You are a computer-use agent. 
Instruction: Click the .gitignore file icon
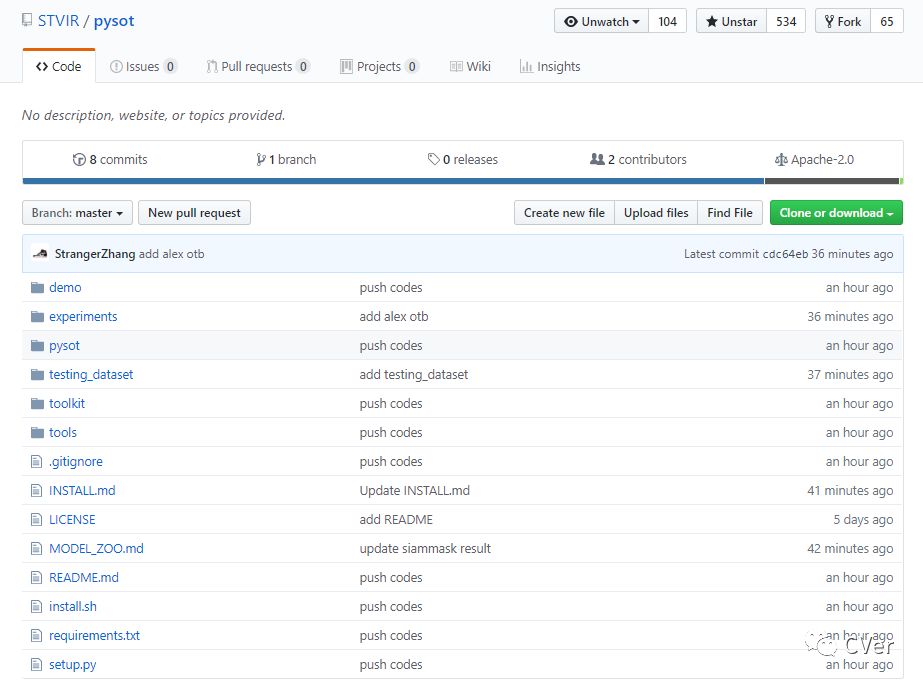(38, 462)
